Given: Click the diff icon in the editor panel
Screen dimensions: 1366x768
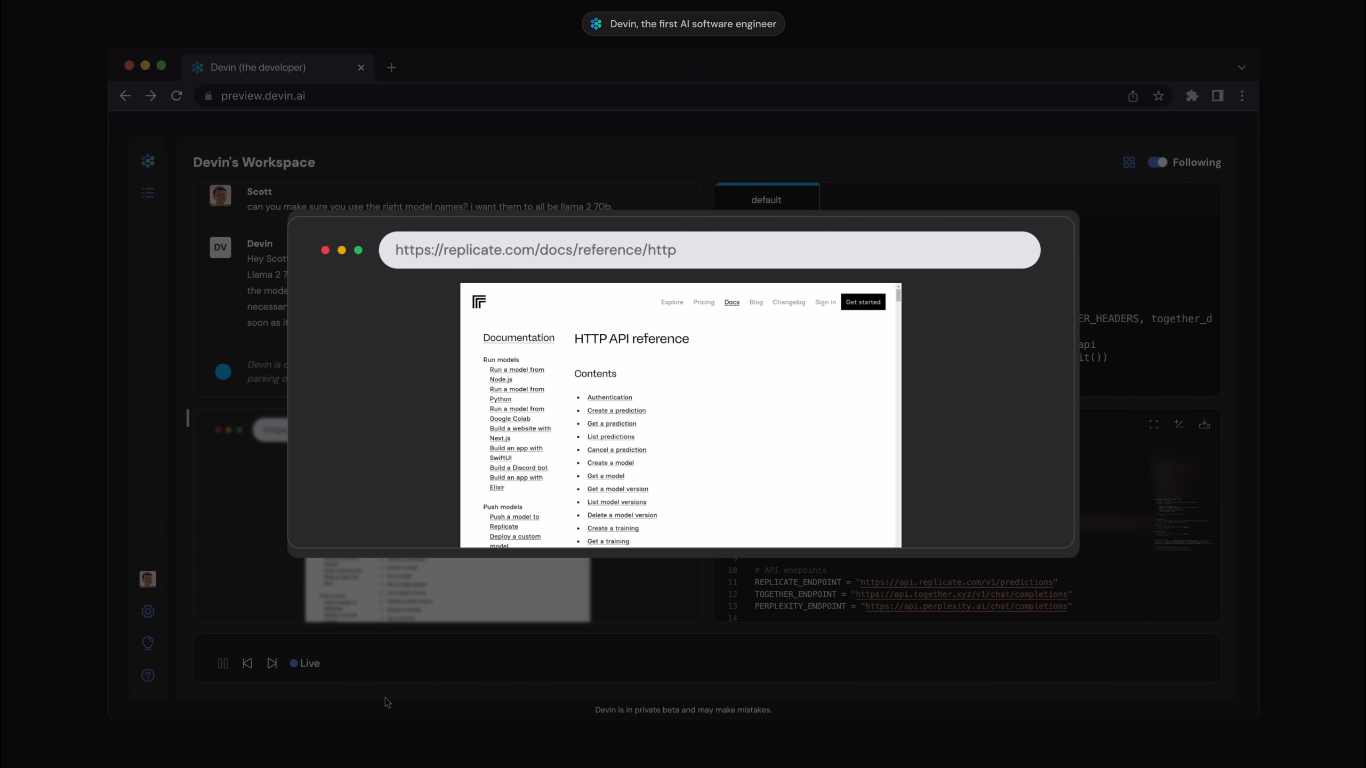Looking at the screenshot, I should 1179,424.
